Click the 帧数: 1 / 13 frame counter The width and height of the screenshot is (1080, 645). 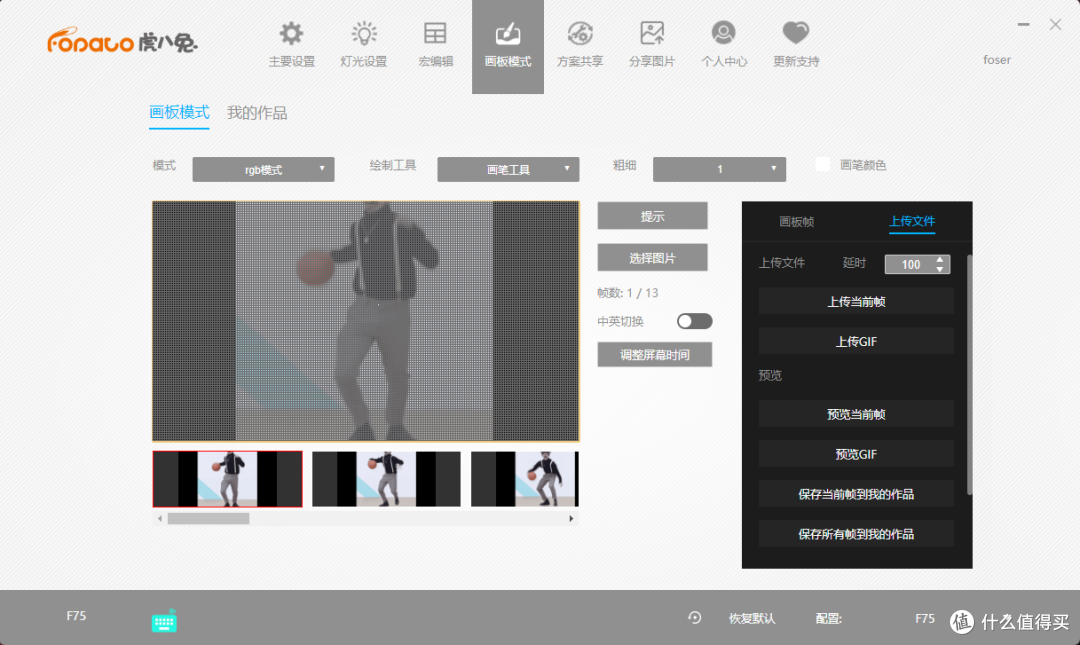(x=627, y=293)
